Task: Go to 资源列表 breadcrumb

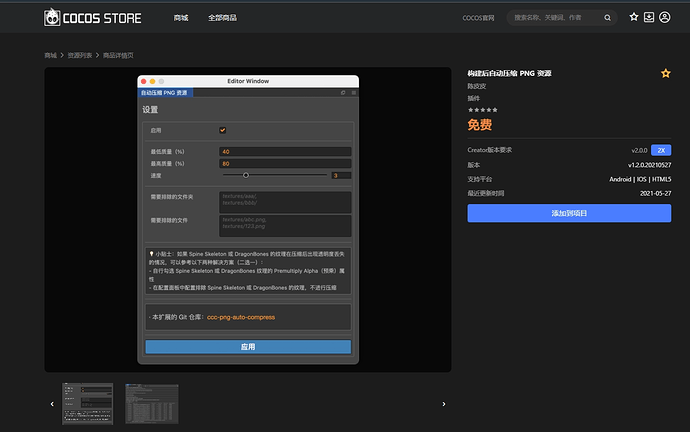Action: 80,55
